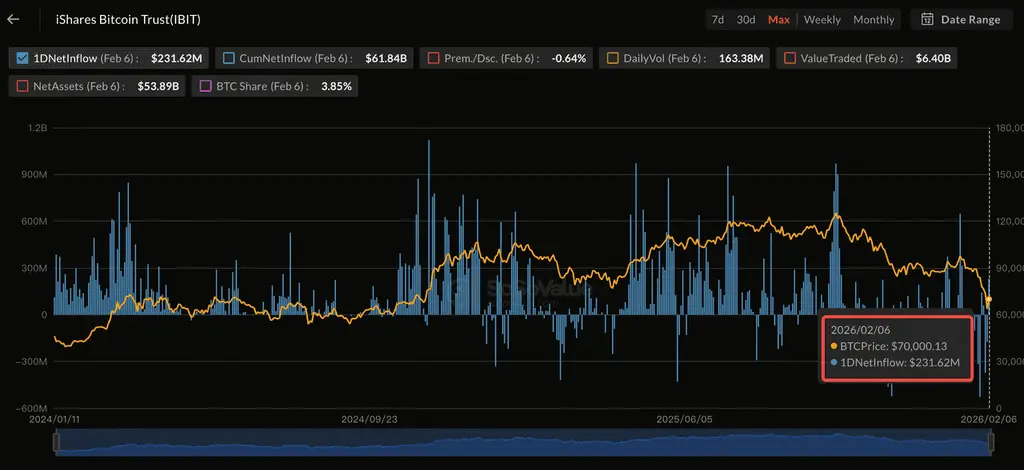1024x470 pixels.
Task: Click the Prem./Dsc. value -0.64%
Action: coord(569,58)
